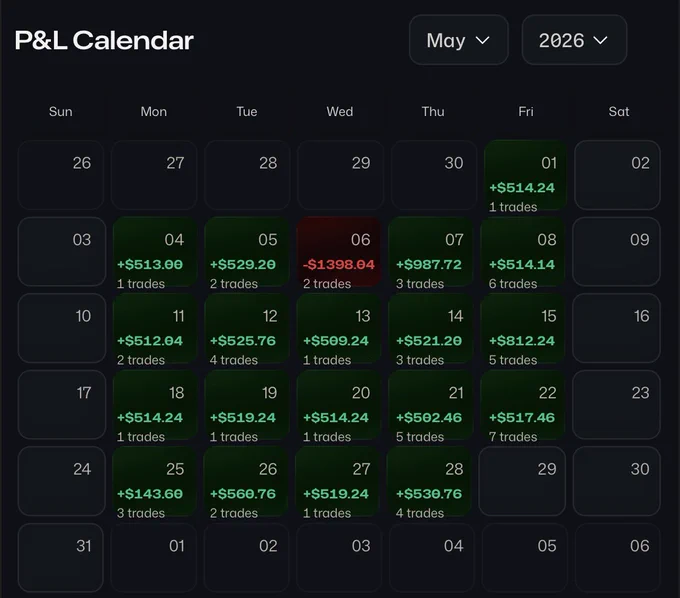Select May 21 cell with +$502.46

tap(432, 405)
